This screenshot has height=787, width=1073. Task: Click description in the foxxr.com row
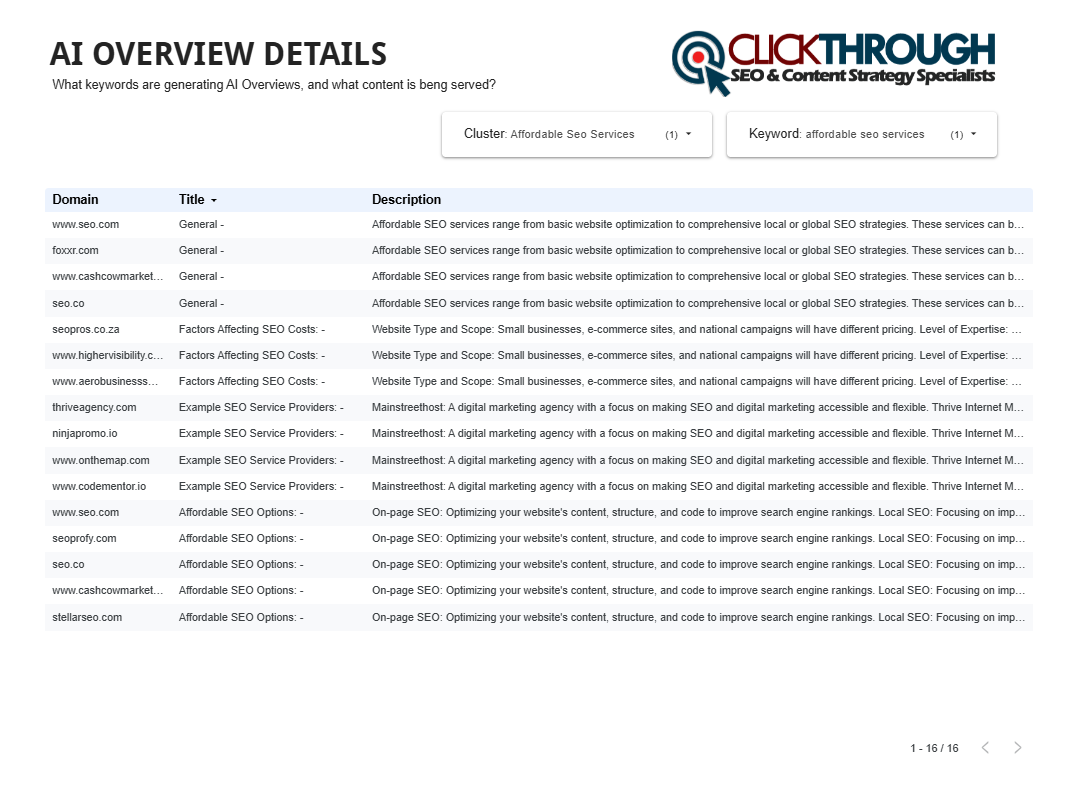click(x=698, y=250)
